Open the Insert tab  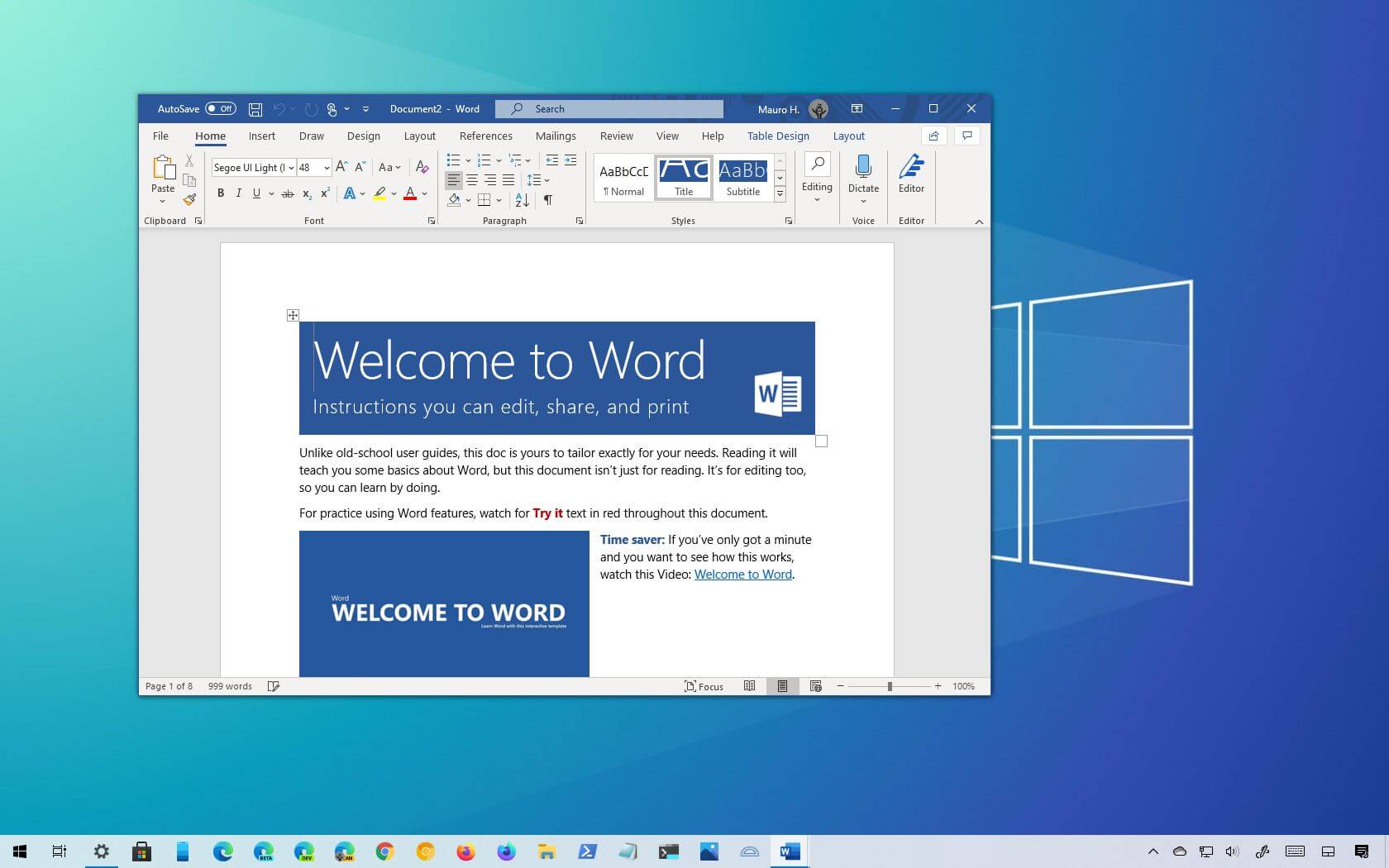pyautogui.click(x=262, y=136)
